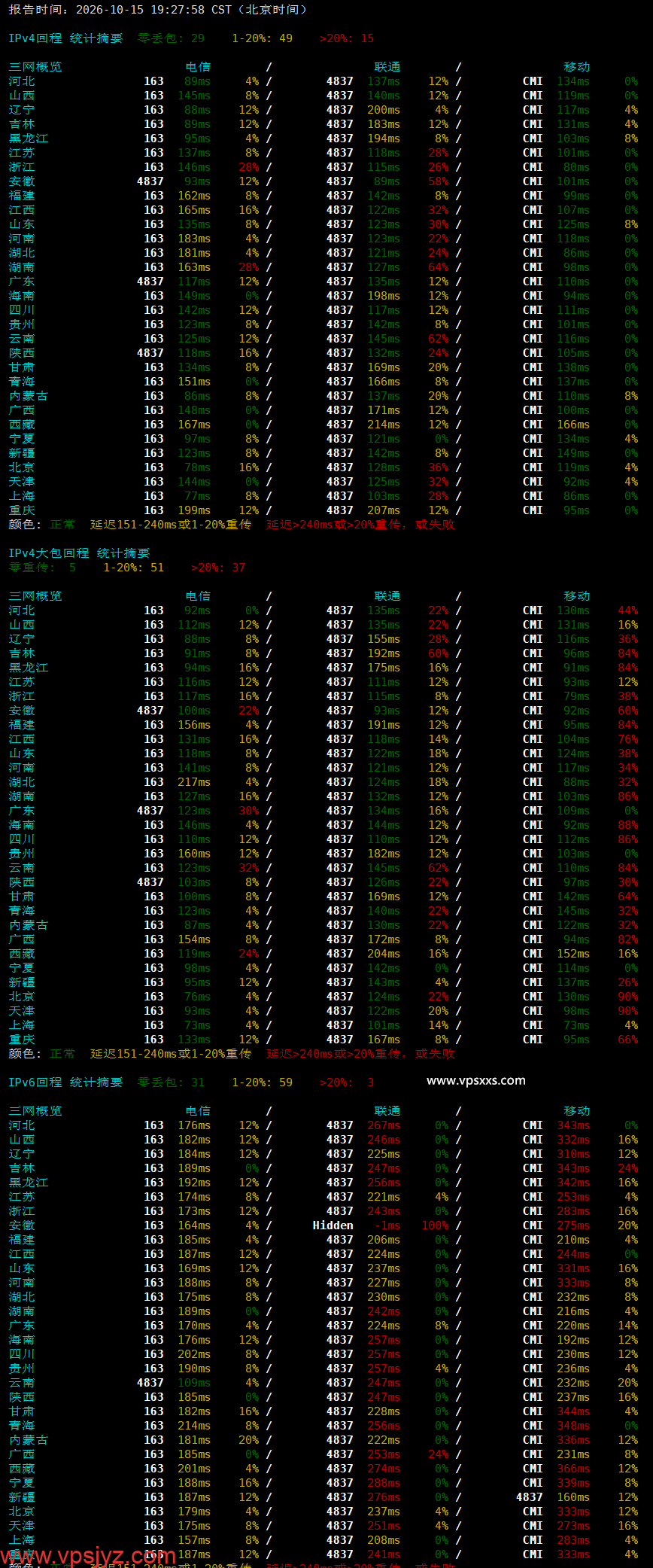The height and width of the screenshot is (1568, 653).
Task: Select legend "延迟151-240ms或1-20%重传" below the IPv4回程 table
Action: coord(171,525)
